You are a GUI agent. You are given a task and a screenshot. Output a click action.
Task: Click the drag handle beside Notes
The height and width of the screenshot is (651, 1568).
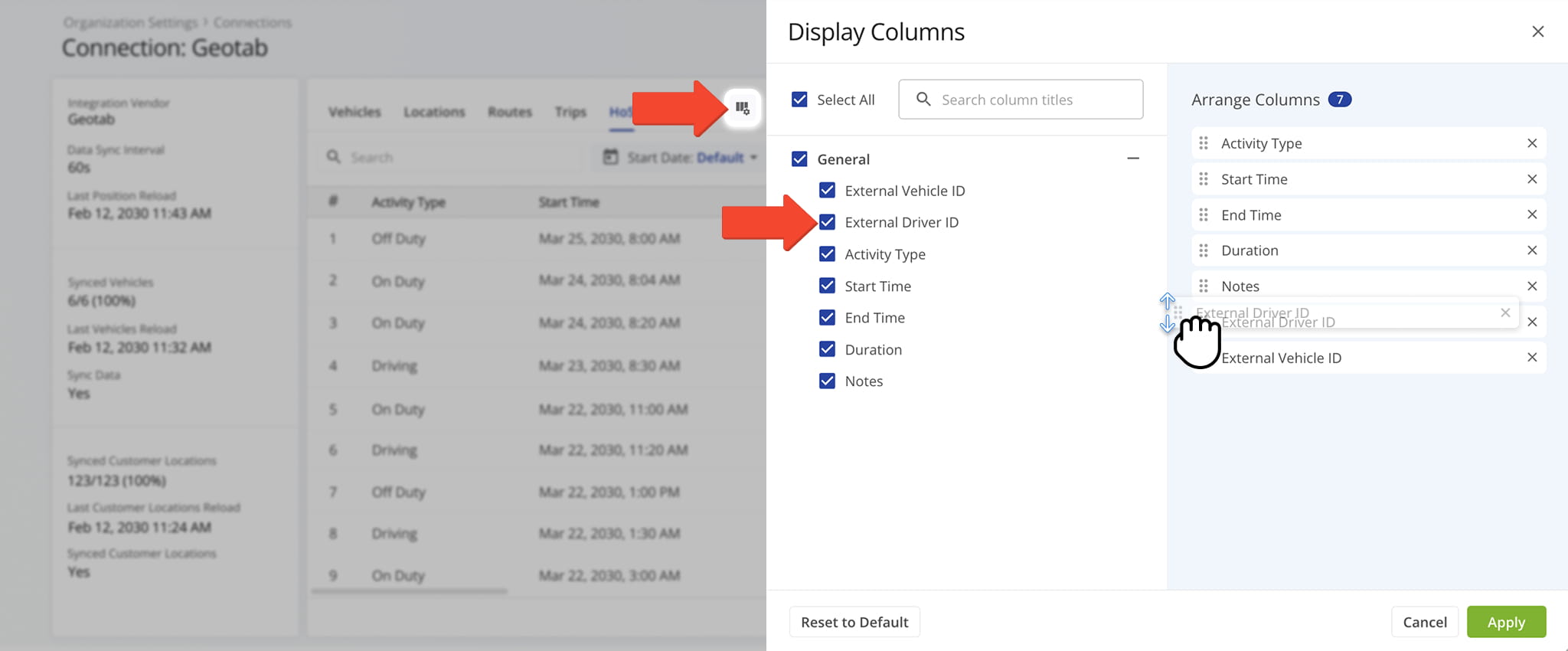pyautogui.click(x=1204, y=286)
